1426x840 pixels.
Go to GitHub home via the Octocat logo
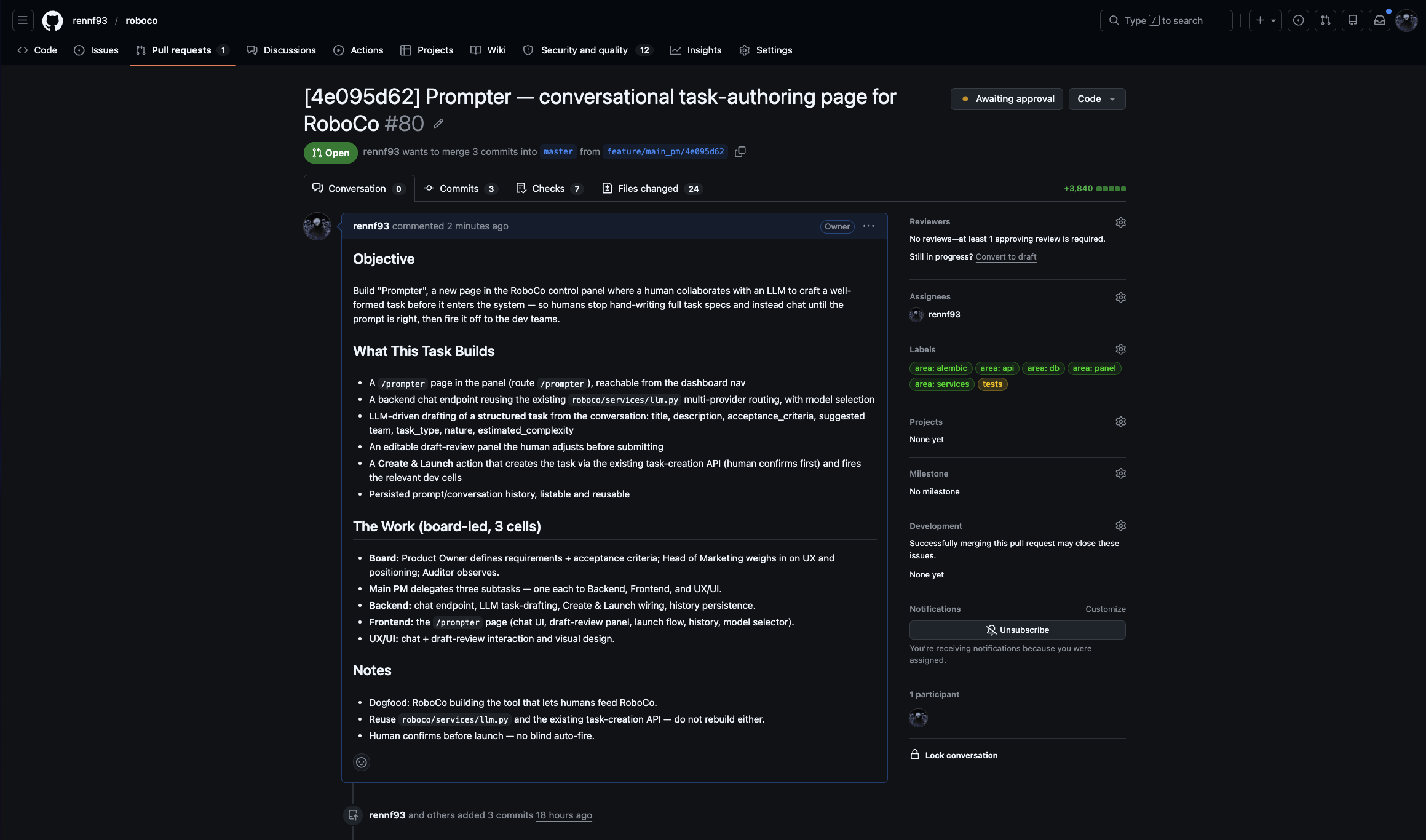point(52,20)
